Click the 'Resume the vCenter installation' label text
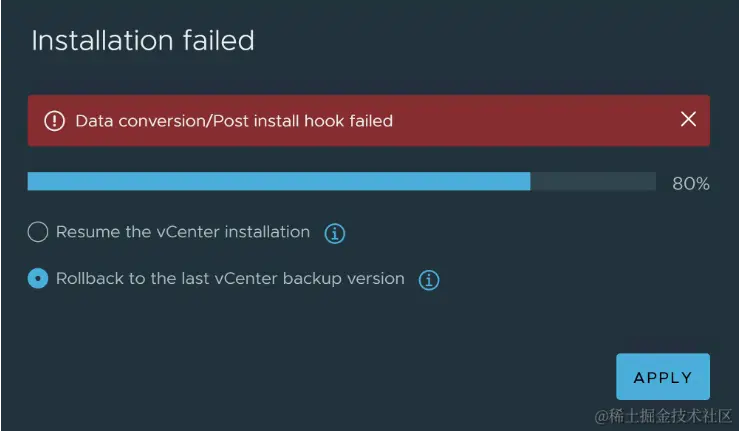This screenshot has width=740, height=432. coord(183,232)
